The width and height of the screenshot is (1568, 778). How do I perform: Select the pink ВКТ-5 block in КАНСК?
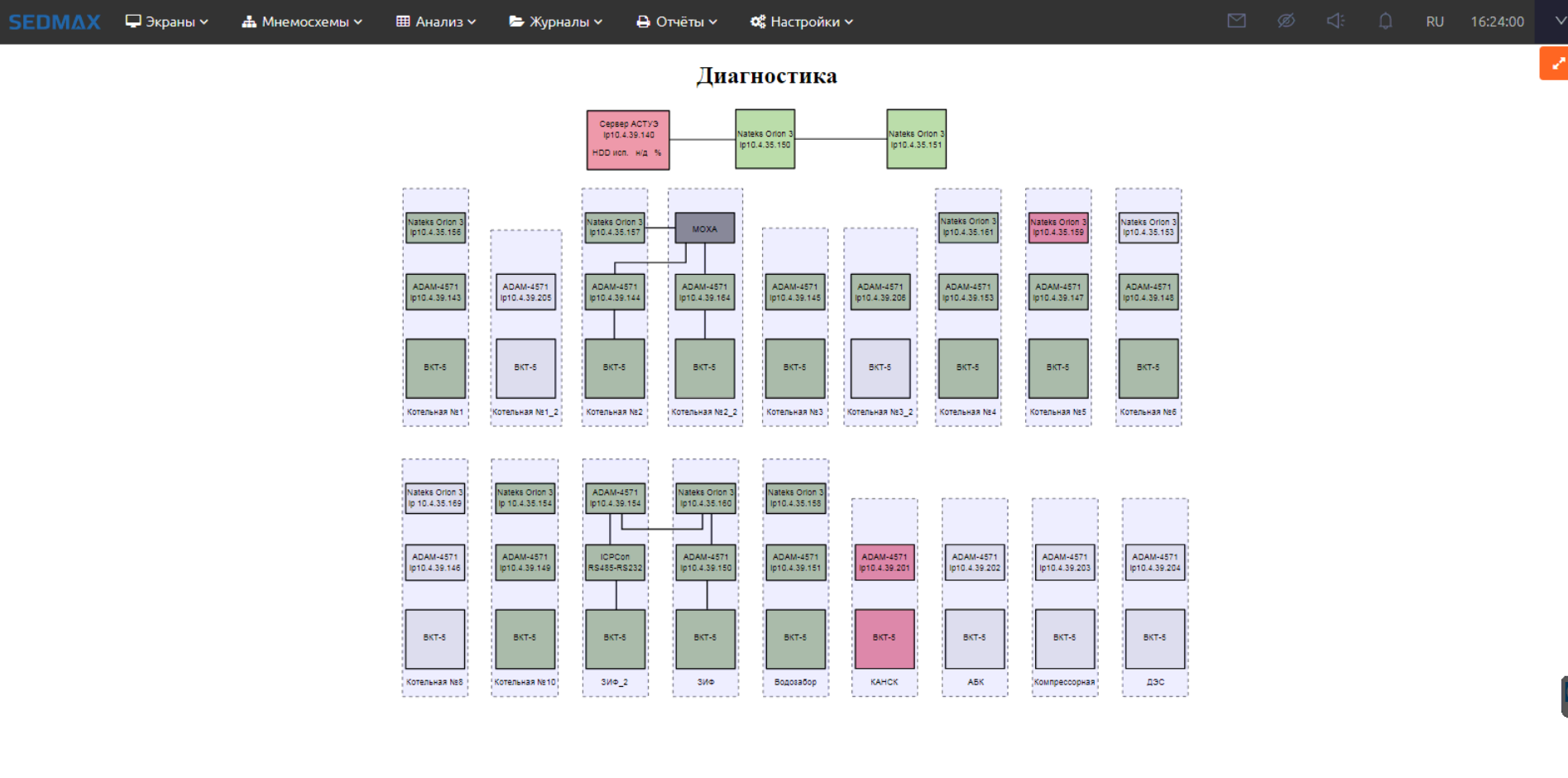pos(884,638)
